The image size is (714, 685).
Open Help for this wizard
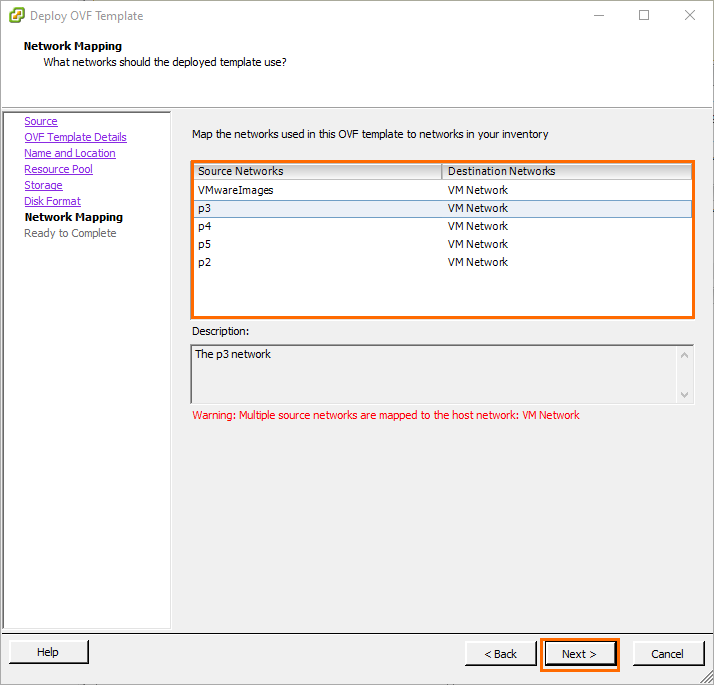[x=48, y=652]
